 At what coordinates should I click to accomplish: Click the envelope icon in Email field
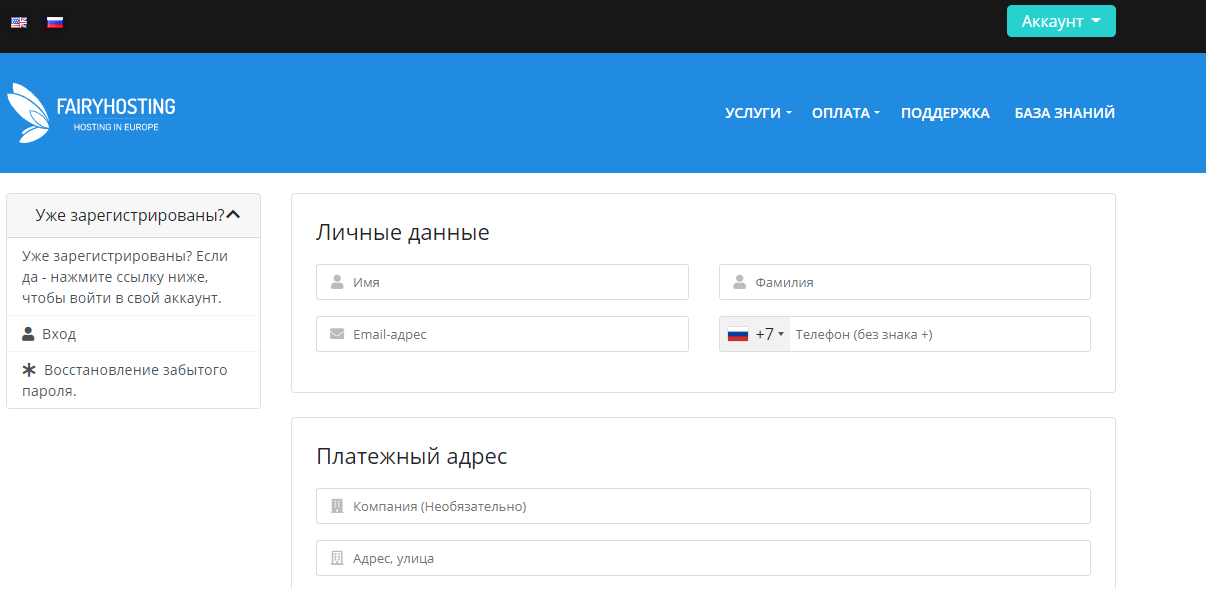(x=337, y=334)
